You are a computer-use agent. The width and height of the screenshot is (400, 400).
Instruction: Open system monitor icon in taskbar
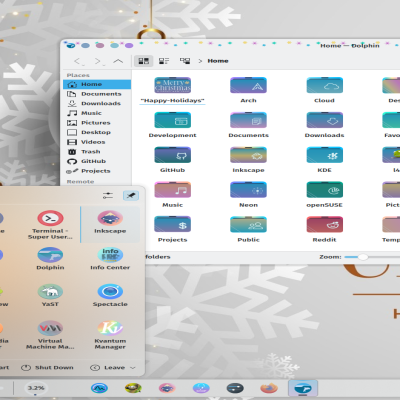(99, 388)
